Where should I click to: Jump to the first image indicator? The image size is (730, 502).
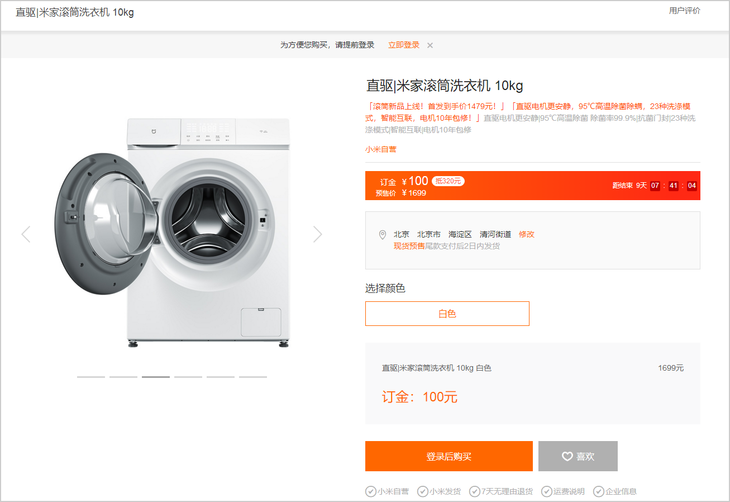(90, 377)
